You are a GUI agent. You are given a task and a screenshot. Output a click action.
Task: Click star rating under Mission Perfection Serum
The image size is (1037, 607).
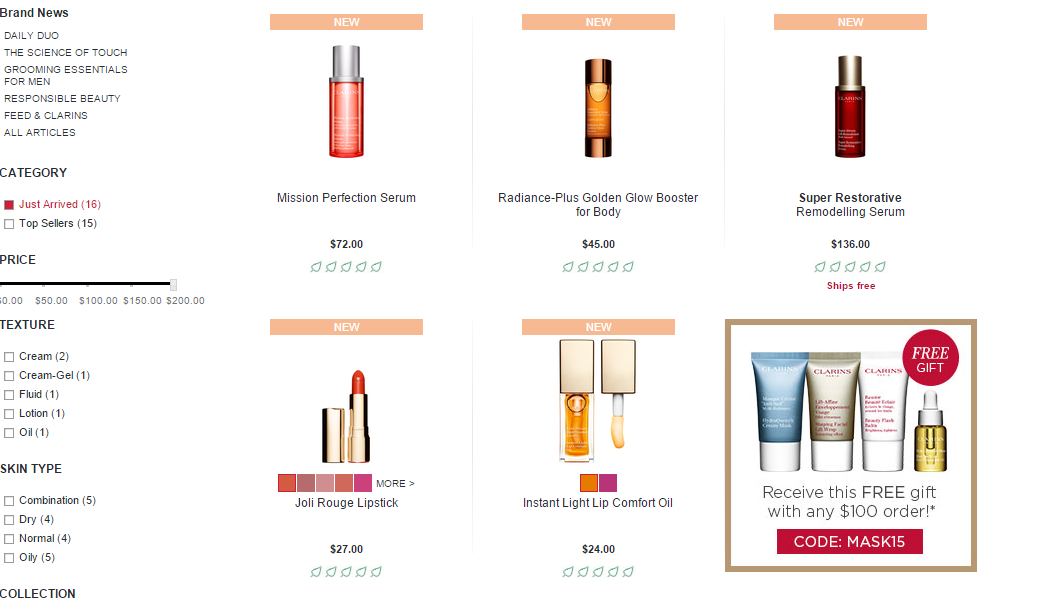tap(346, 267)
